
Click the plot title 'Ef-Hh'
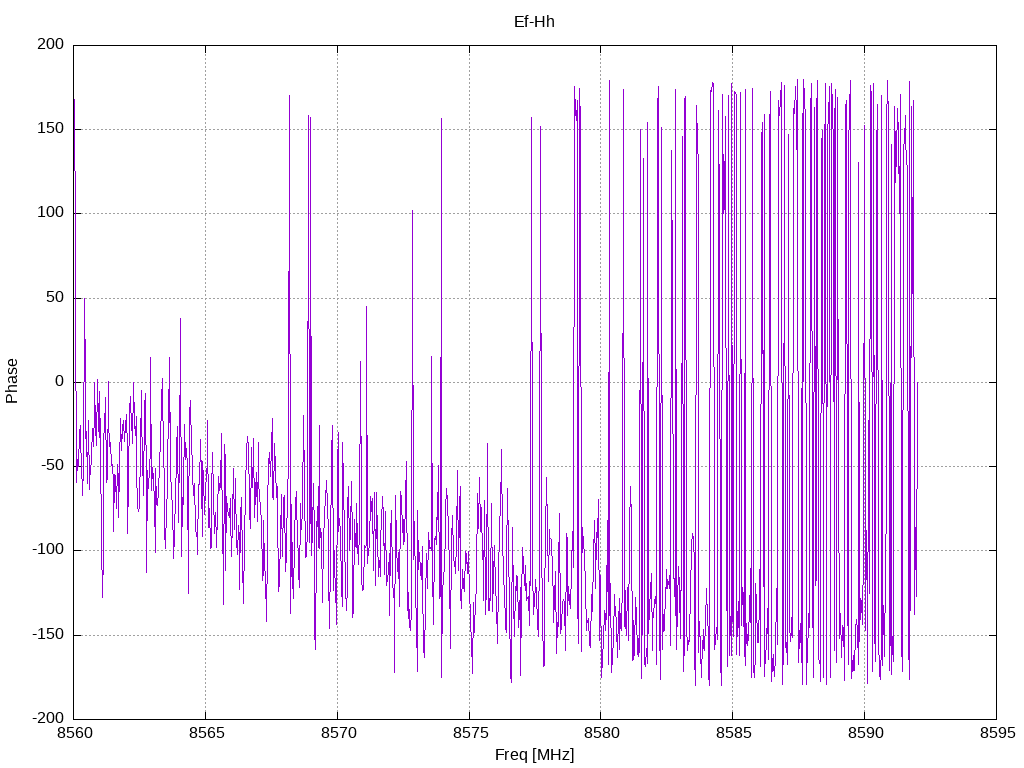pos(534,22)
